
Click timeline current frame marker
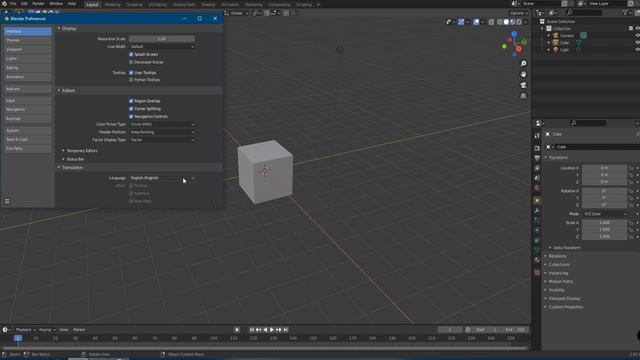[x=18, y=338]
